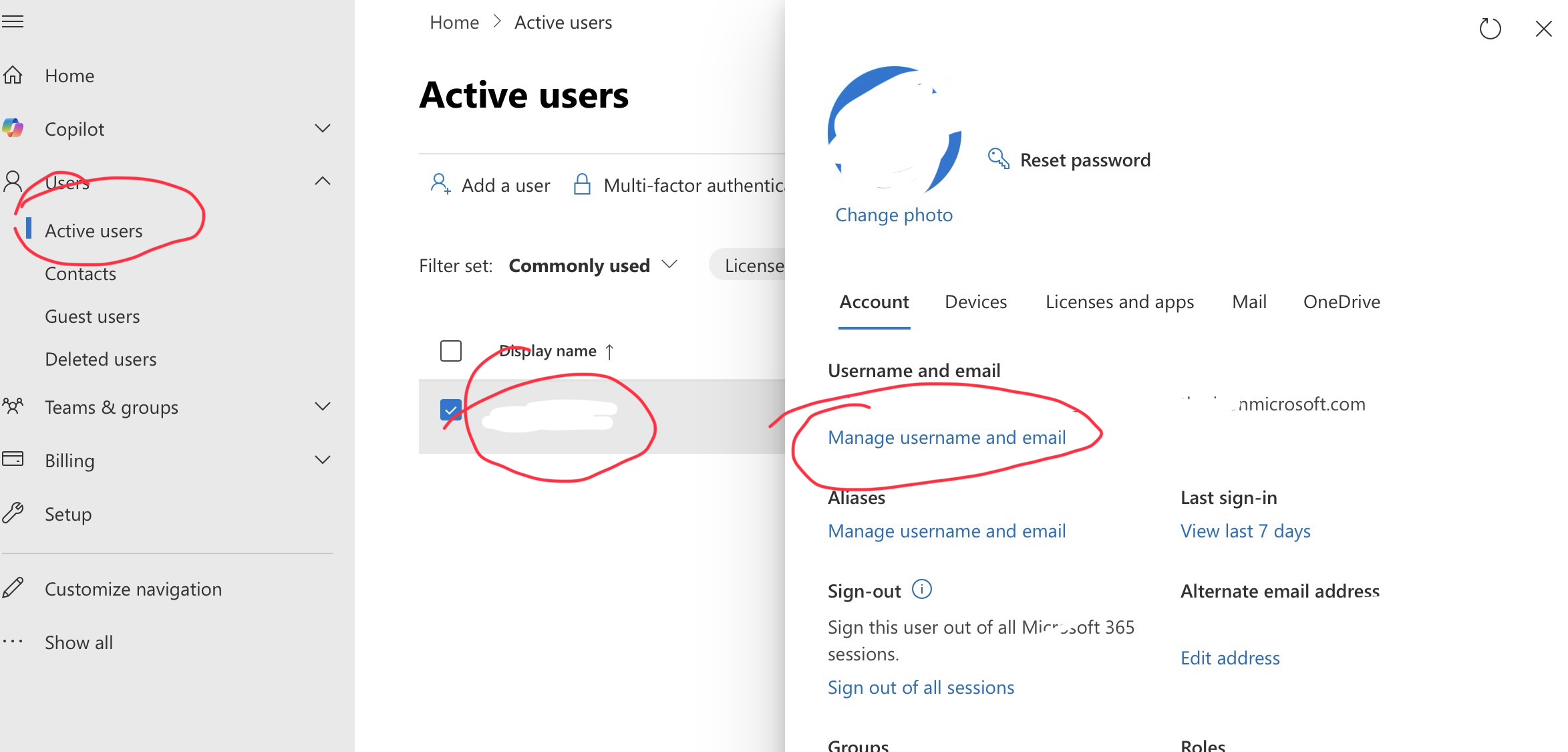Click the Change photo link
1568x752 pixels.
893,215
